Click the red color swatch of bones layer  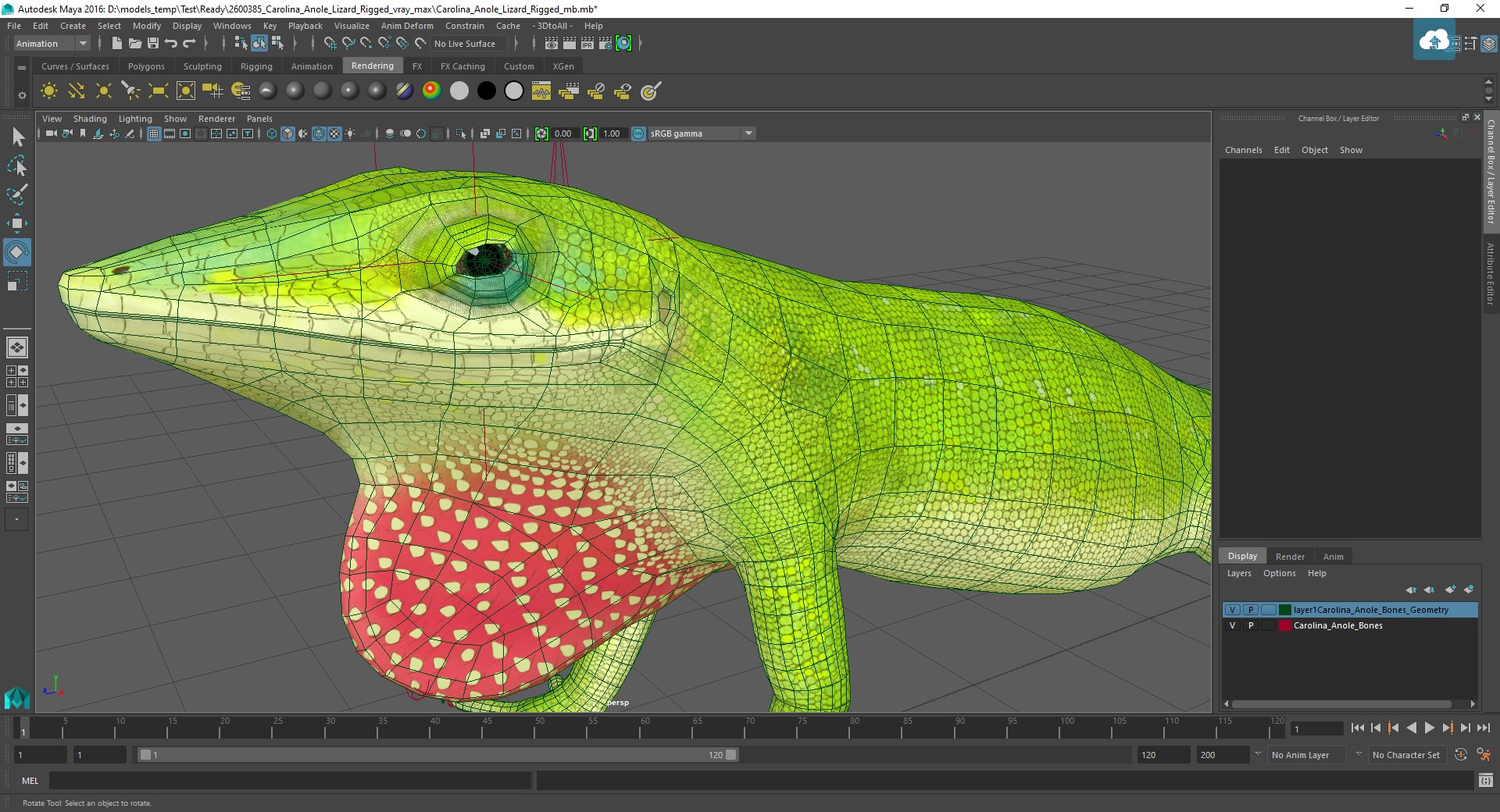click(x=1284, y=625)
